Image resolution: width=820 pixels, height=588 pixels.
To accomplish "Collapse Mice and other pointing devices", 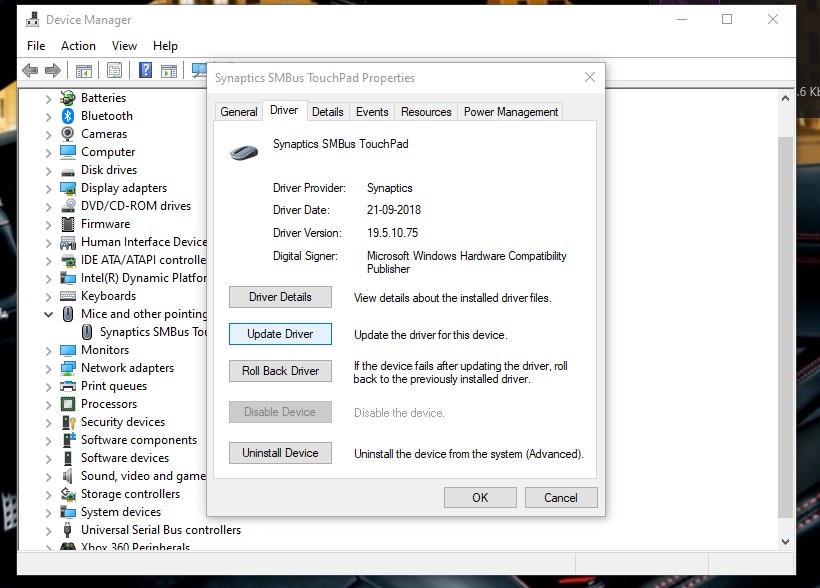I will 48,314.
